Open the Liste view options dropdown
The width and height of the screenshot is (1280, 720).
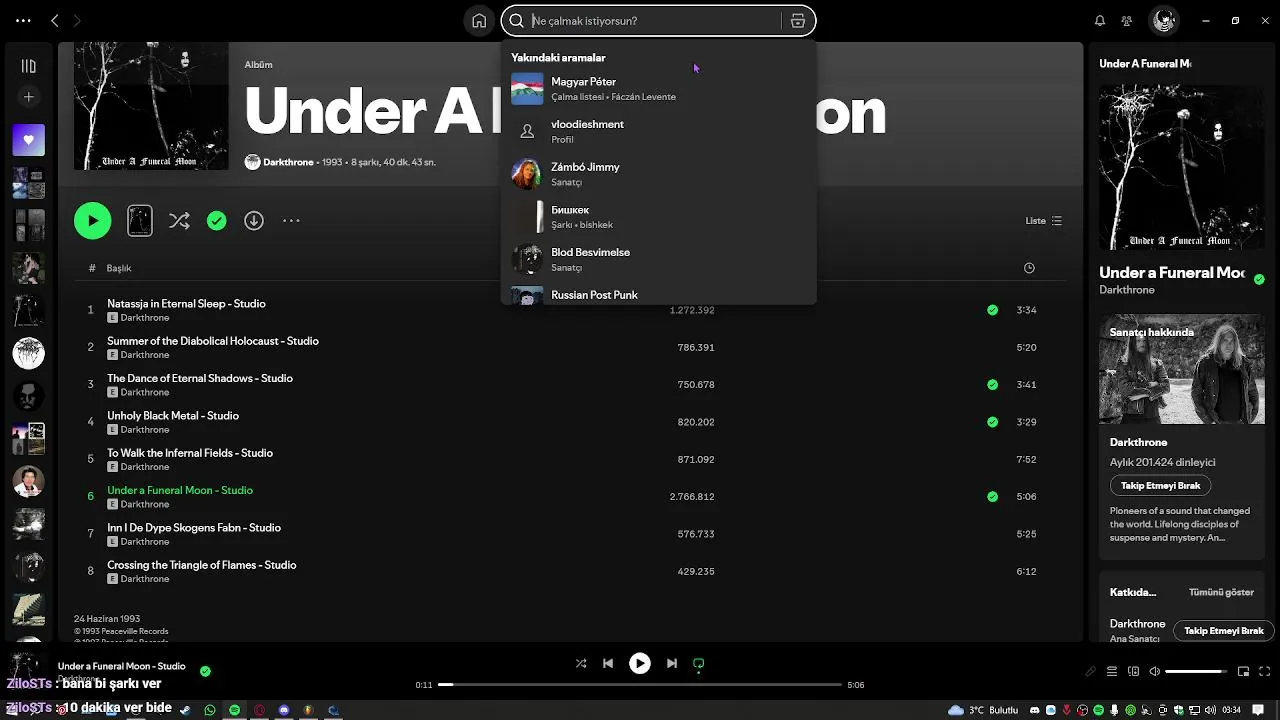pos(1044,221)
